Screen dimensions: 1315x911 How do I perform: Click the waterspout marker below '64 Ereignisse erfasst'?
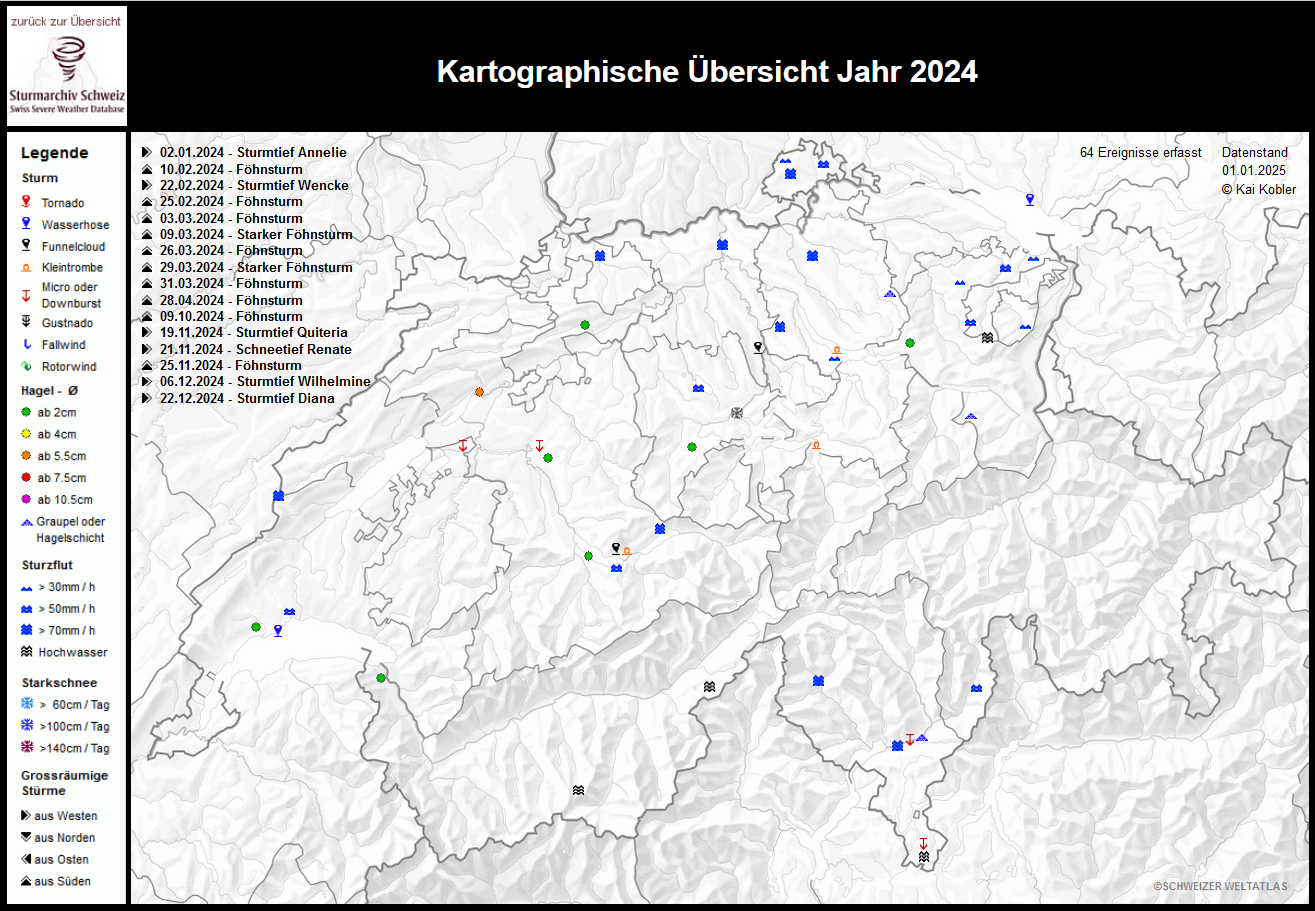coord(1029,199)
